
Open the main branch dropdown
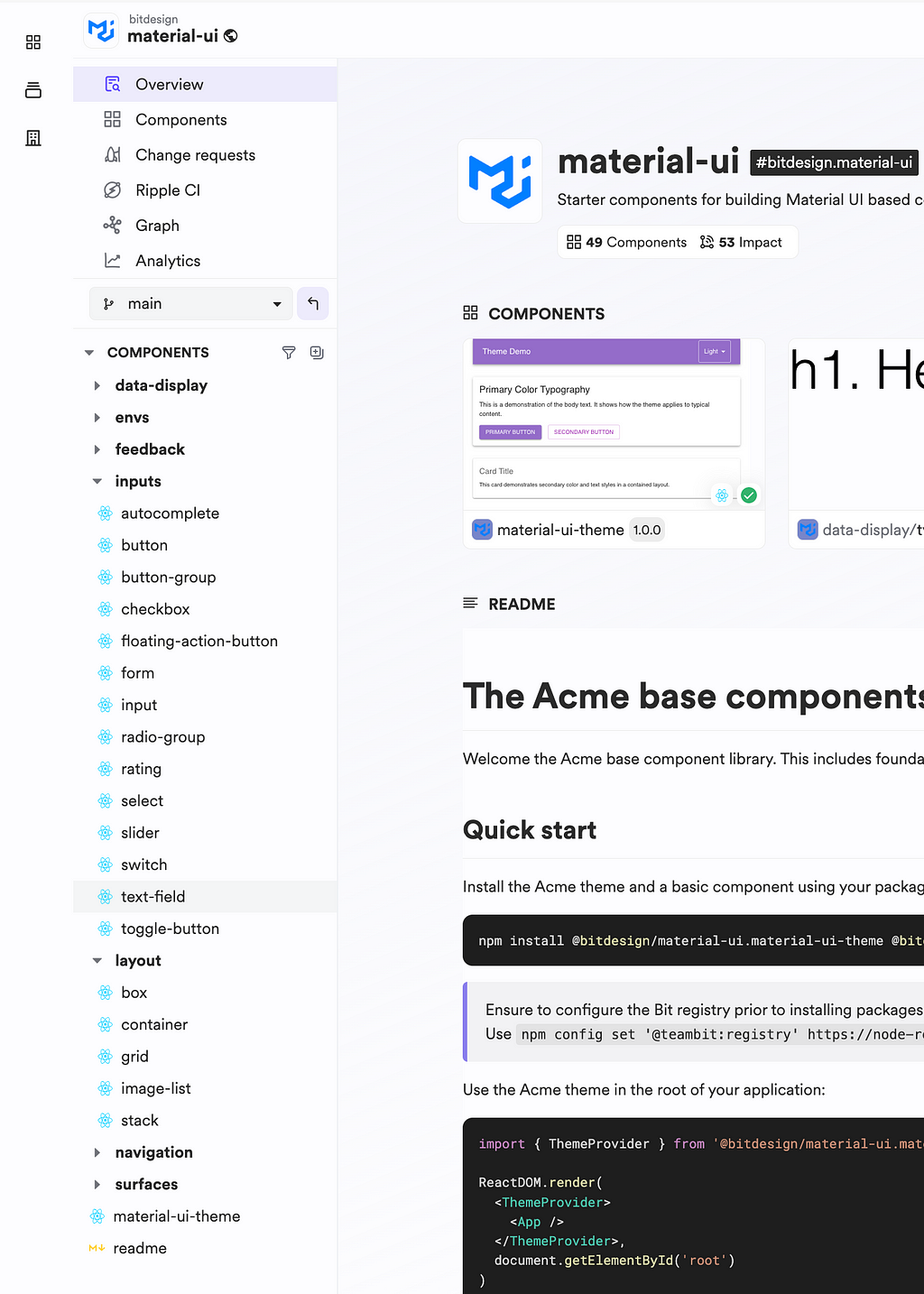pos(191,303)
